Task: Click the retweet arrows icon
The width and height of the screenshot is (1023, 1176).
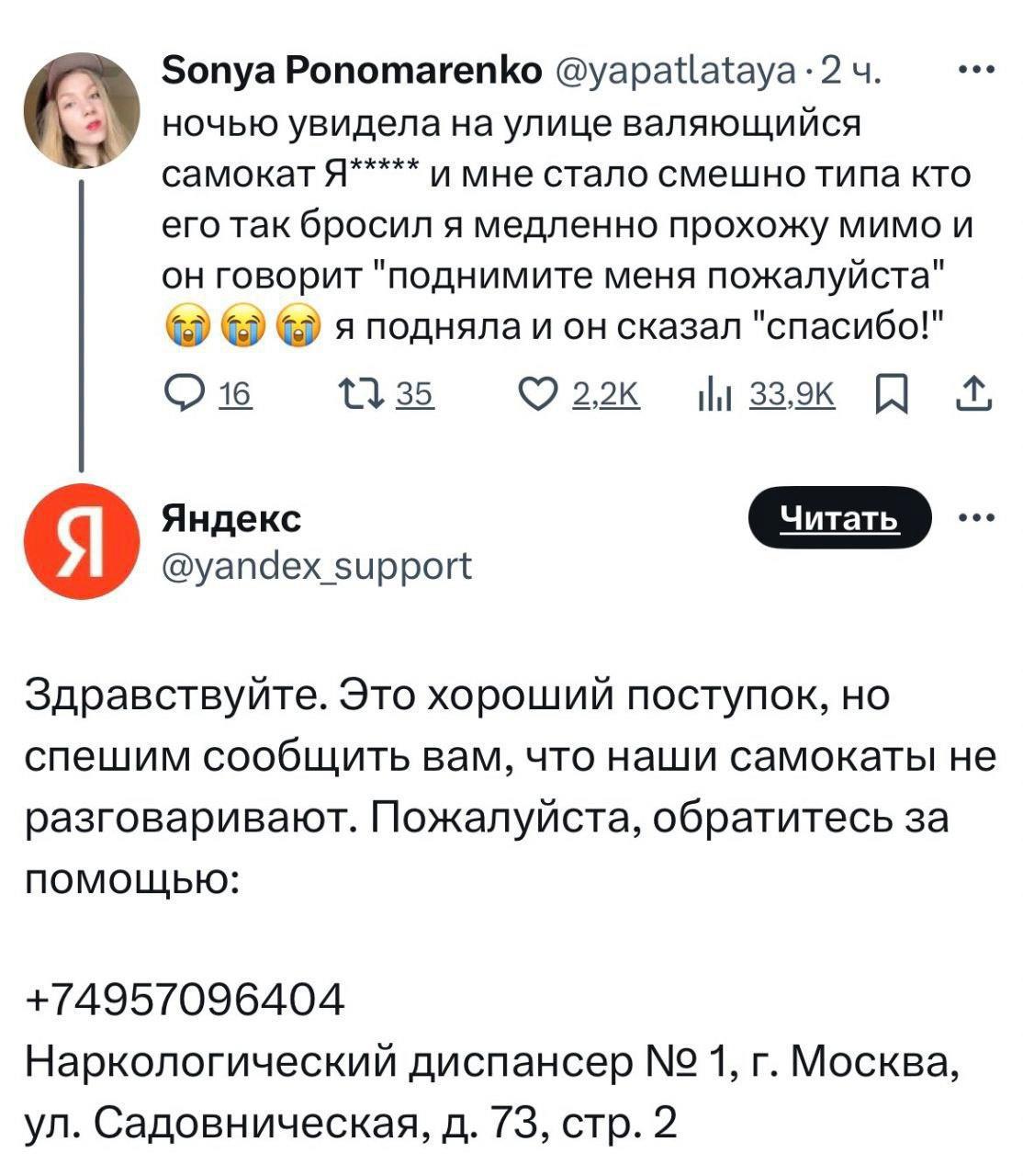Action: coord(361,395)
